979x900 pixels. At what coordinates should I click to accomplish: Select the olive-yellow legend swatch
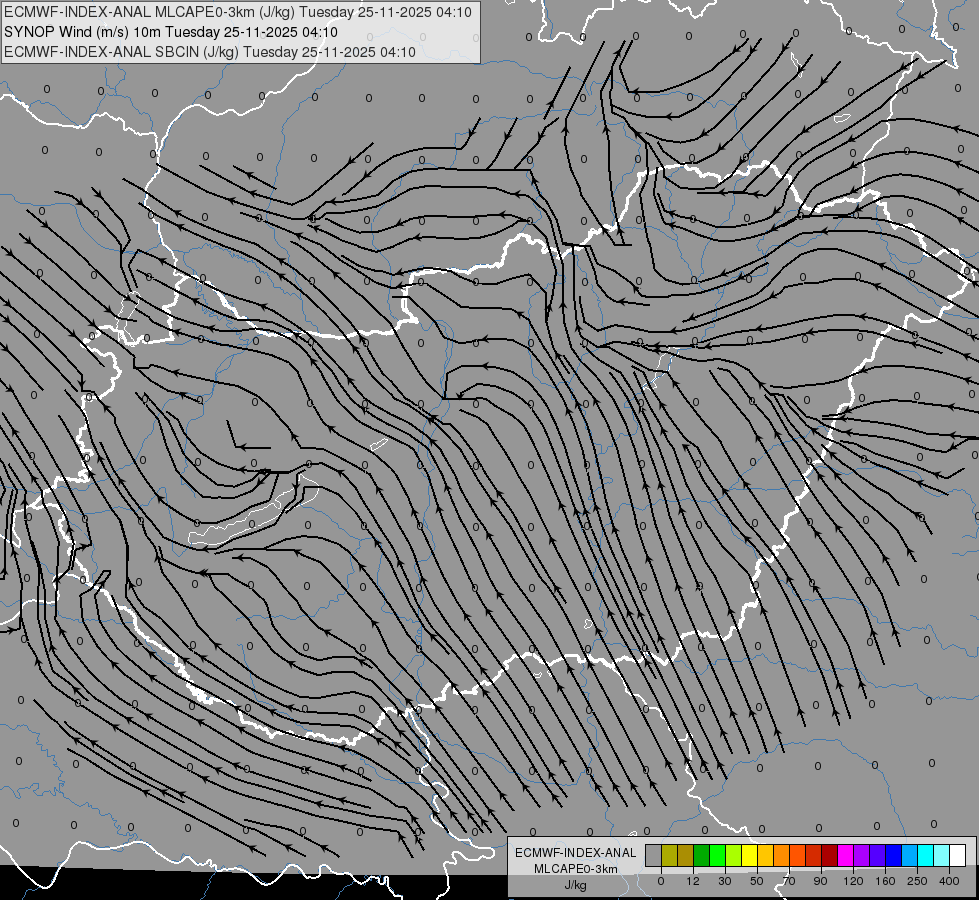point(669,856)
